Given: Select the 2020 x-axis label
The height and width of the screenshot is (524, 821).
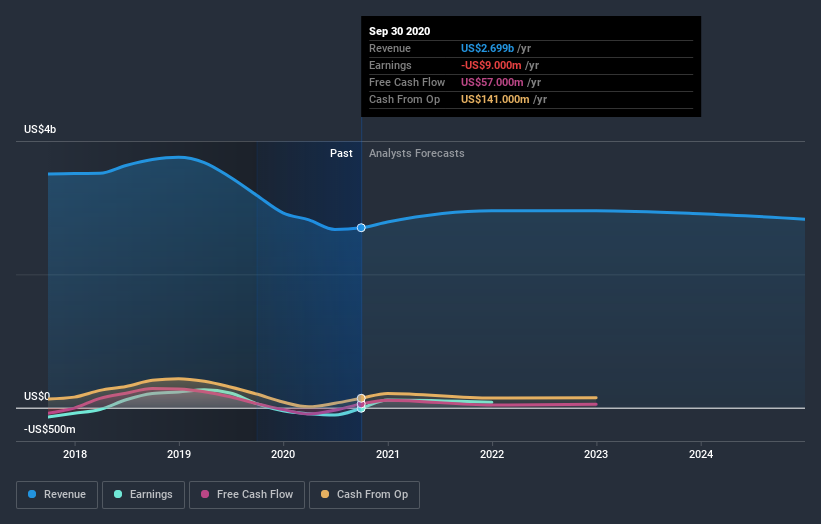Looking at the screenshot, I should pyautogui.click(x=283, y=454).
